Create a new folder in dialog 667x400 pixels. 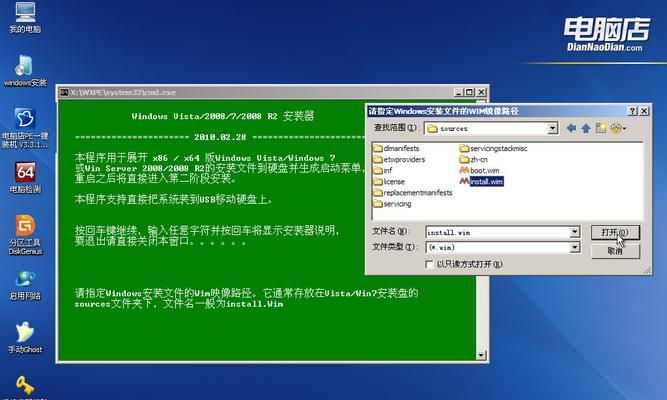coord(601,128)
